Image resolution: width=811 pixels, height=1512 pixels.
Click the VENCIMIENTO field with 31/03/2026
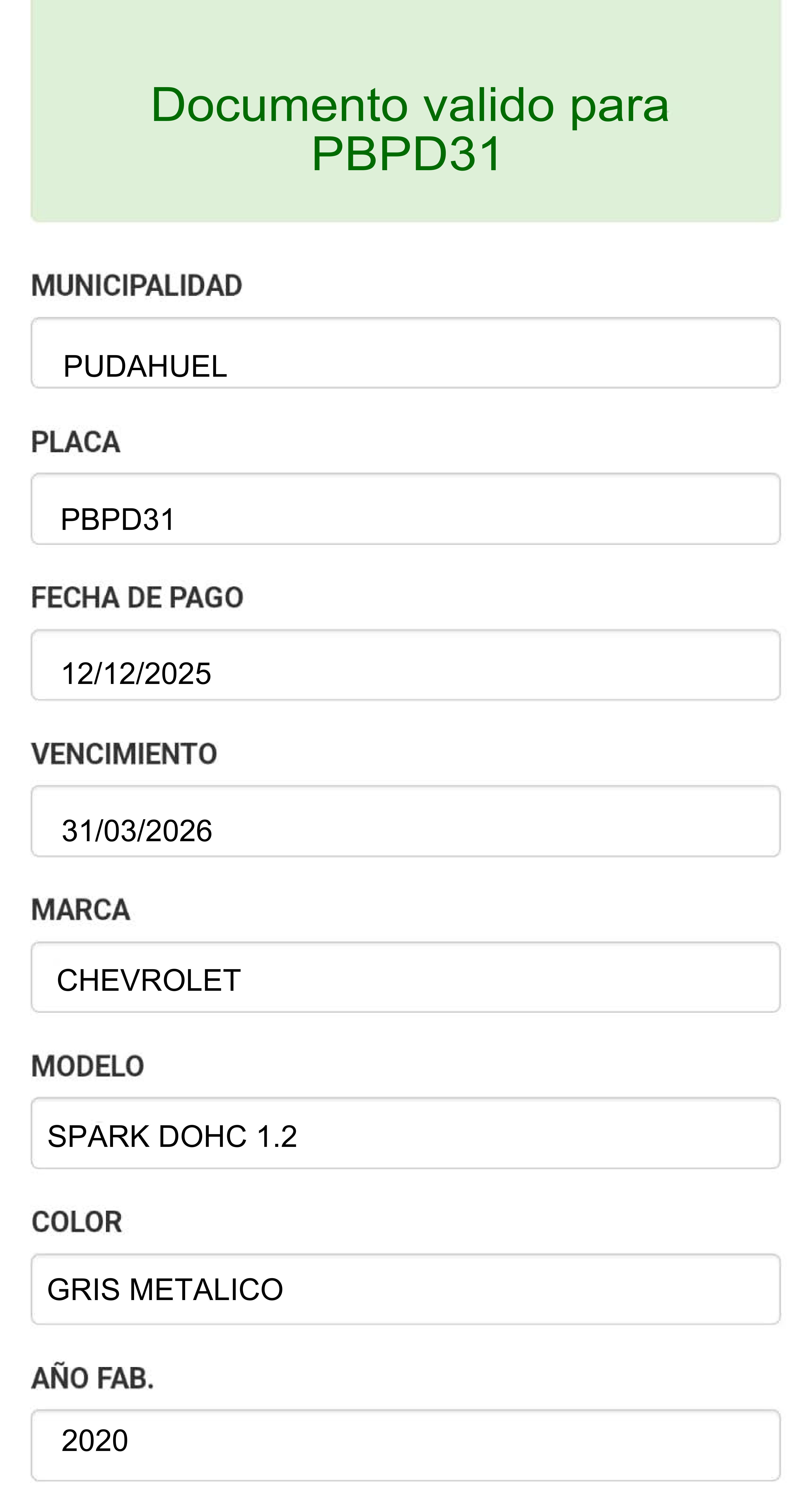(406, 821)
